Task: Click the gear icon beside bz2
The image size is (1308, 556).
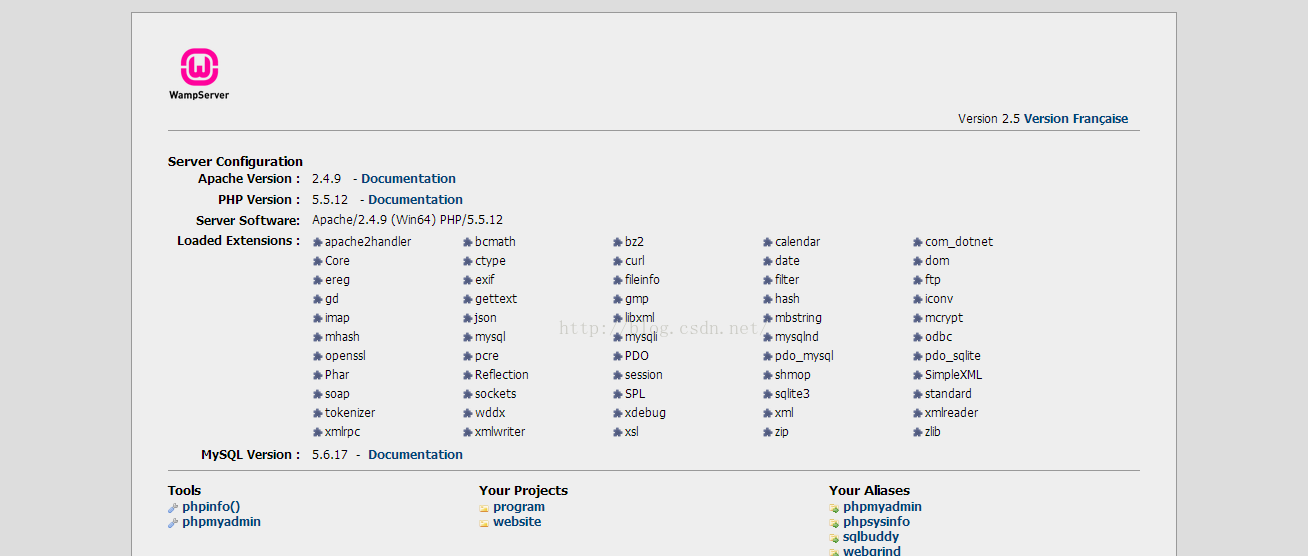Action: (617, 242)
